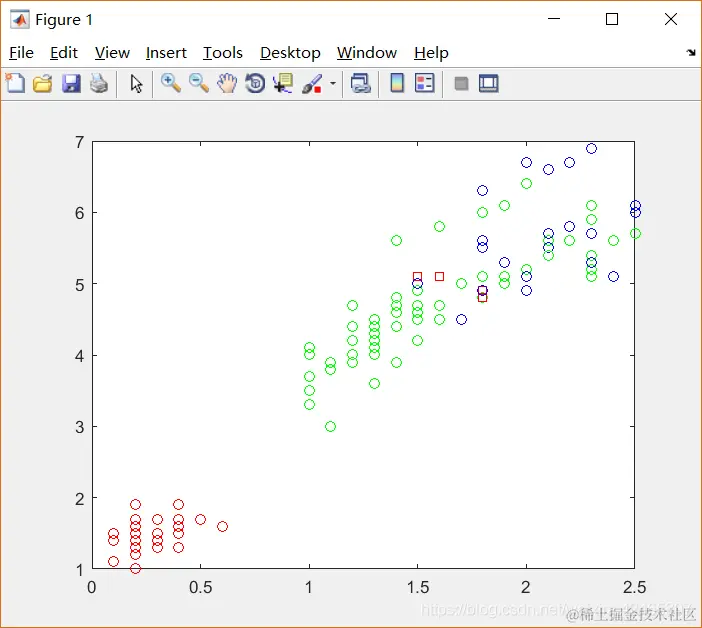Image resolution: width=702 pixels, height=628 pixels.
Task: Open the Window menu
Action: (367, 53)
